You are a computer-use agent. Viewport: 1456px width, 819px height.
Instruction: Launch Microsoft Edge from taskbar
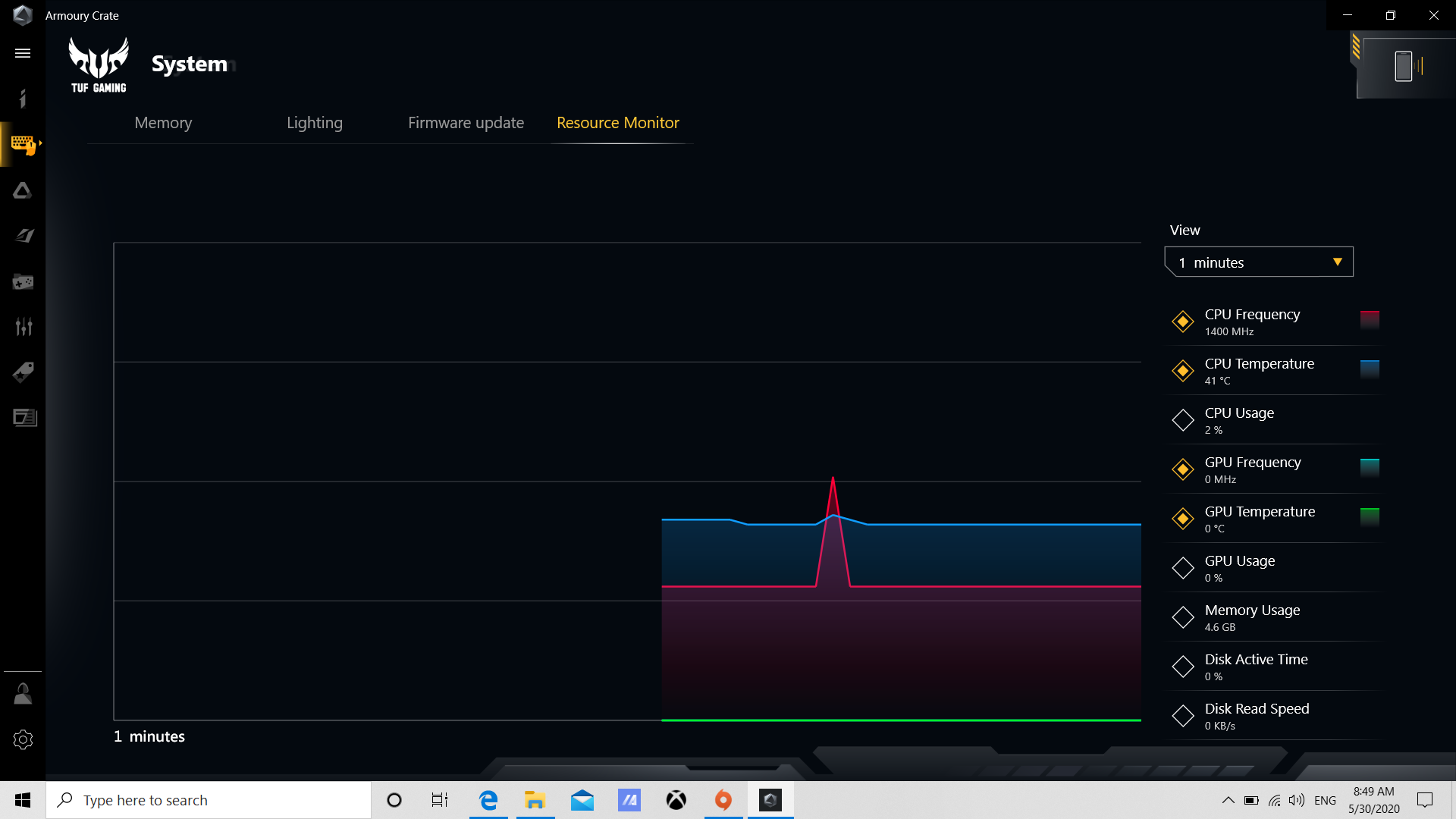[x=488, y=800]
